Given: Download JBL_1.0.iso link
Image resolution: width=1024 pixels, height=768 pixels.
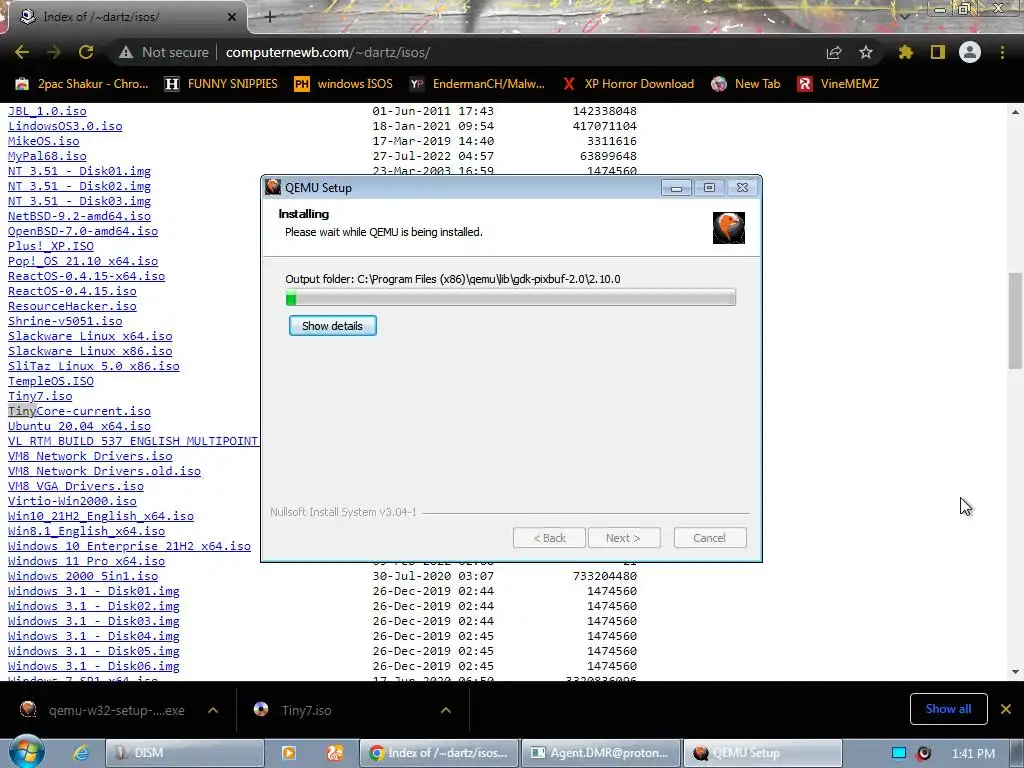Looking at the screenshot, I should [x=47, y=111].
